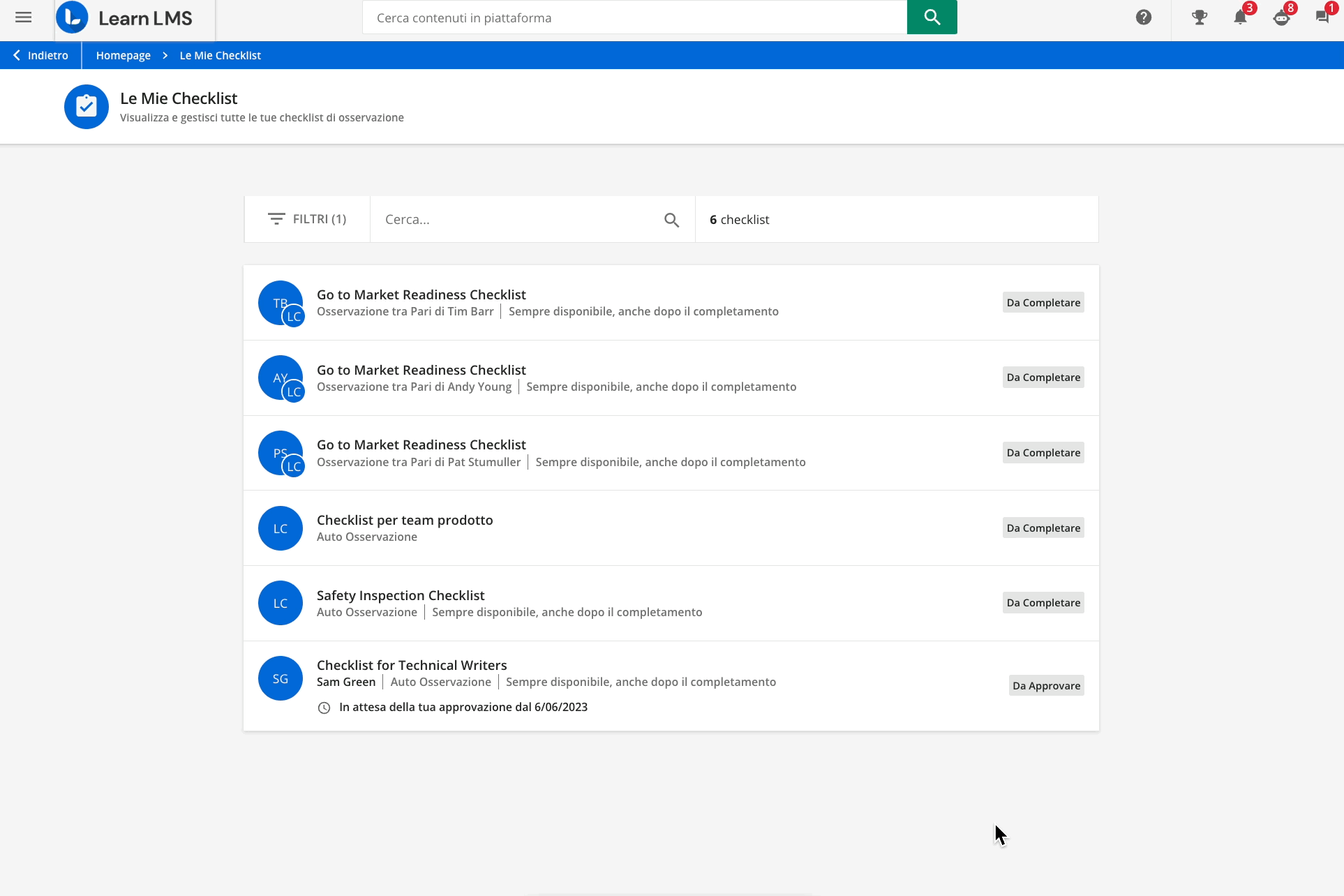Open the FILTRI (1) filter panel
The height and width of the screenshot is (896, 1344).
tap(307, 219)
